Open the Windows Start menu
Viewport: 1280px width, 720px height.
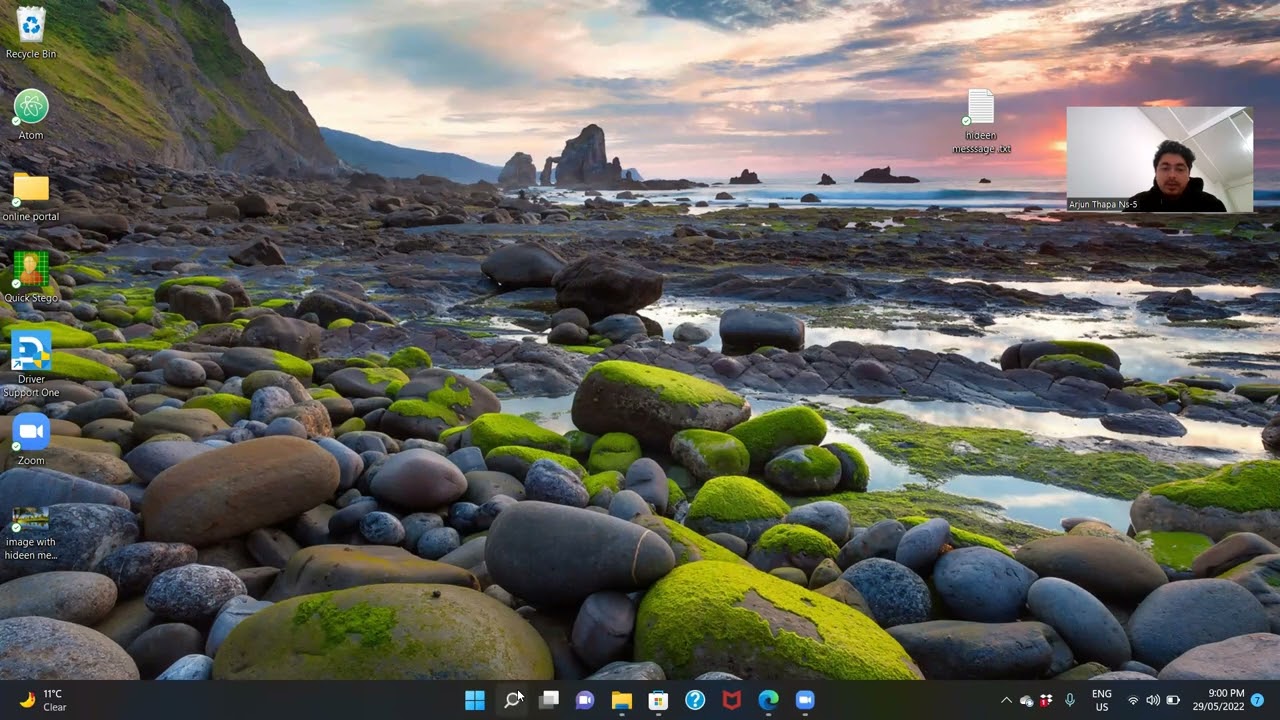(x=475, y=700)
